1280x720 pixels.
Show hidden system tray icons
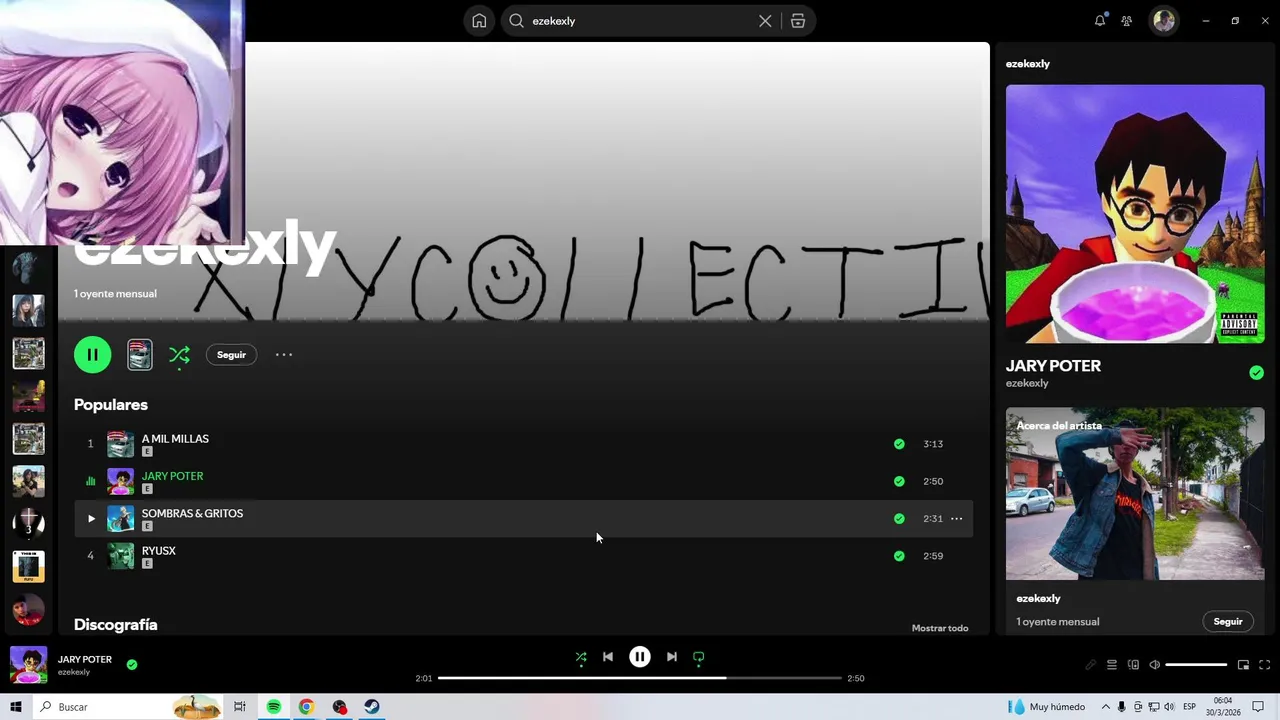1106,707
